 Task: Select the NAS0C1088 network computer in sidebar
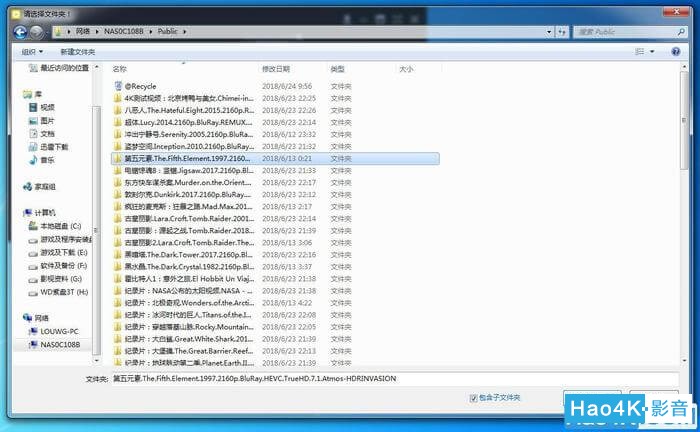click(x=60, y=345)
